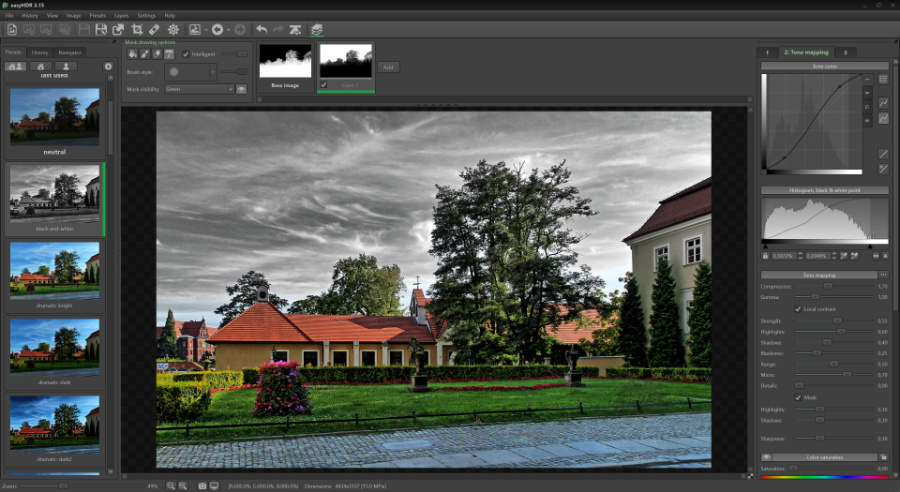Open program options gear icon
900x492 pixels.
point(173,29)
